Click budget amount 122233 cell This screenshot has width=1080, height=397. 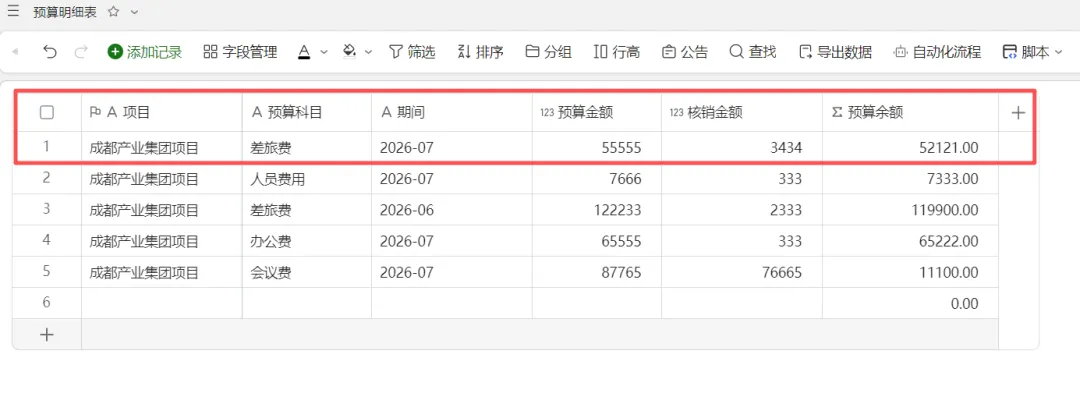tap(596, 210)
